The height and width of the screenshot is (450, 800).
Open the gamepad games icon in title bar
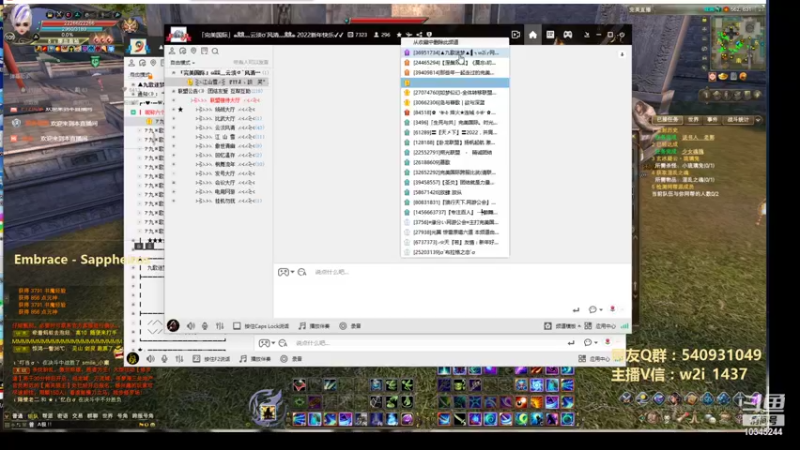click(x=567, y=35)
